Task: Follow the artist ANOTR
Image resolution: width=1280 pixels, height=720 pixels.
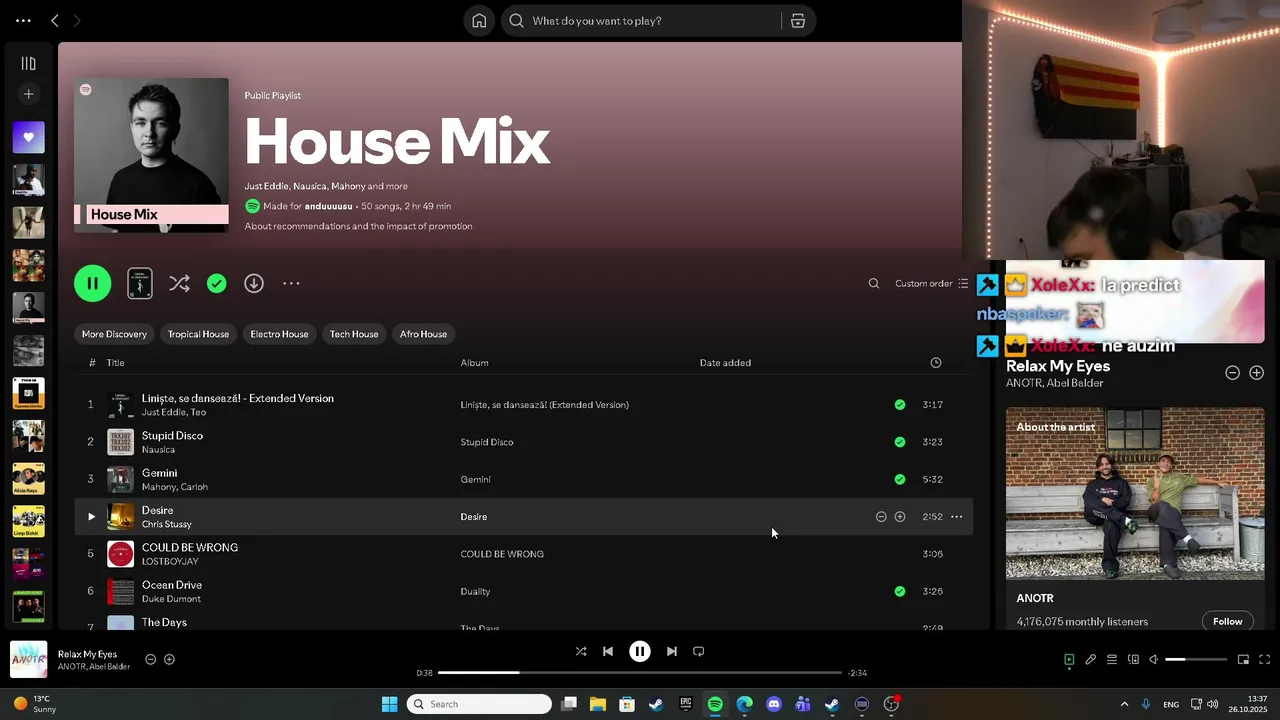Action: tap(1227, 621)
